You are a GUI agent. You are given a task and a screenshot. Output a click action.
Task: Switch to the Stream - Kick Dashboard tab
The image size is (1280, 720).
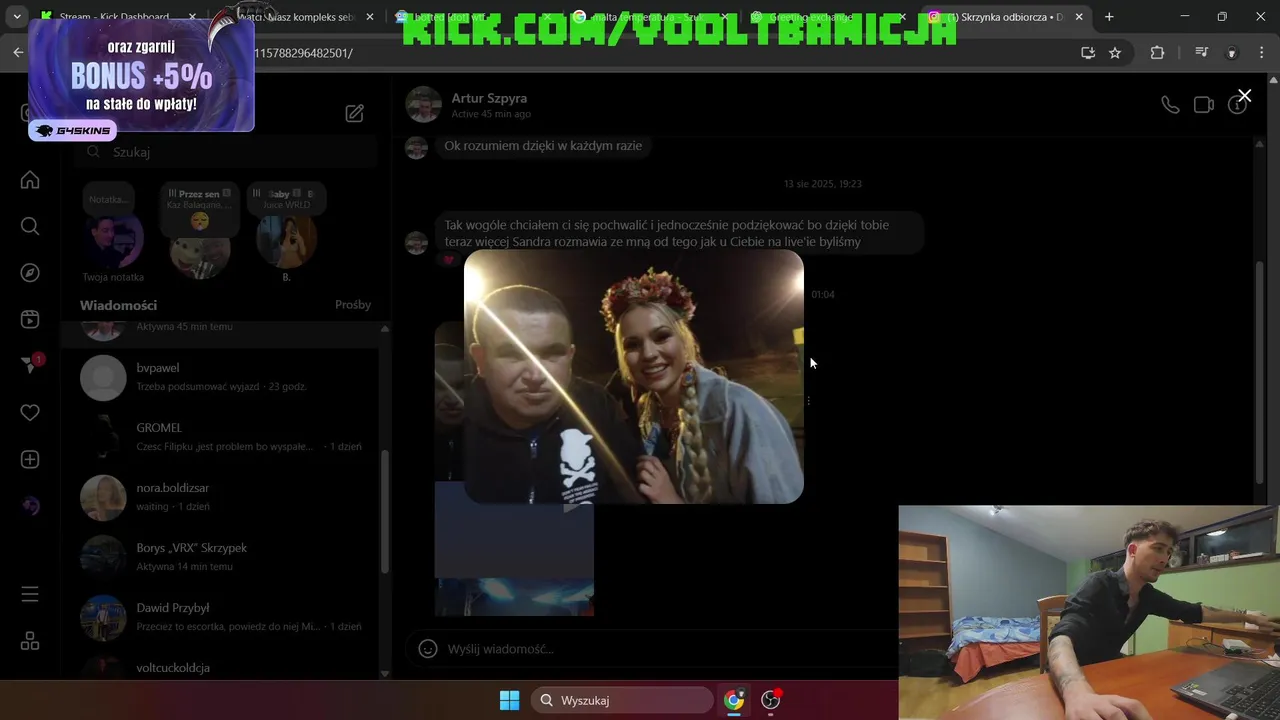115,17
